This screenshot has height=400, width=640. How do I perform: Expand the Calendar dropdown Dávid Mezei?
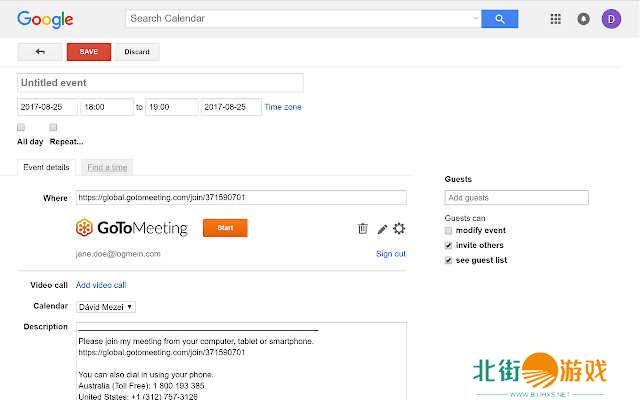(106, 306)
